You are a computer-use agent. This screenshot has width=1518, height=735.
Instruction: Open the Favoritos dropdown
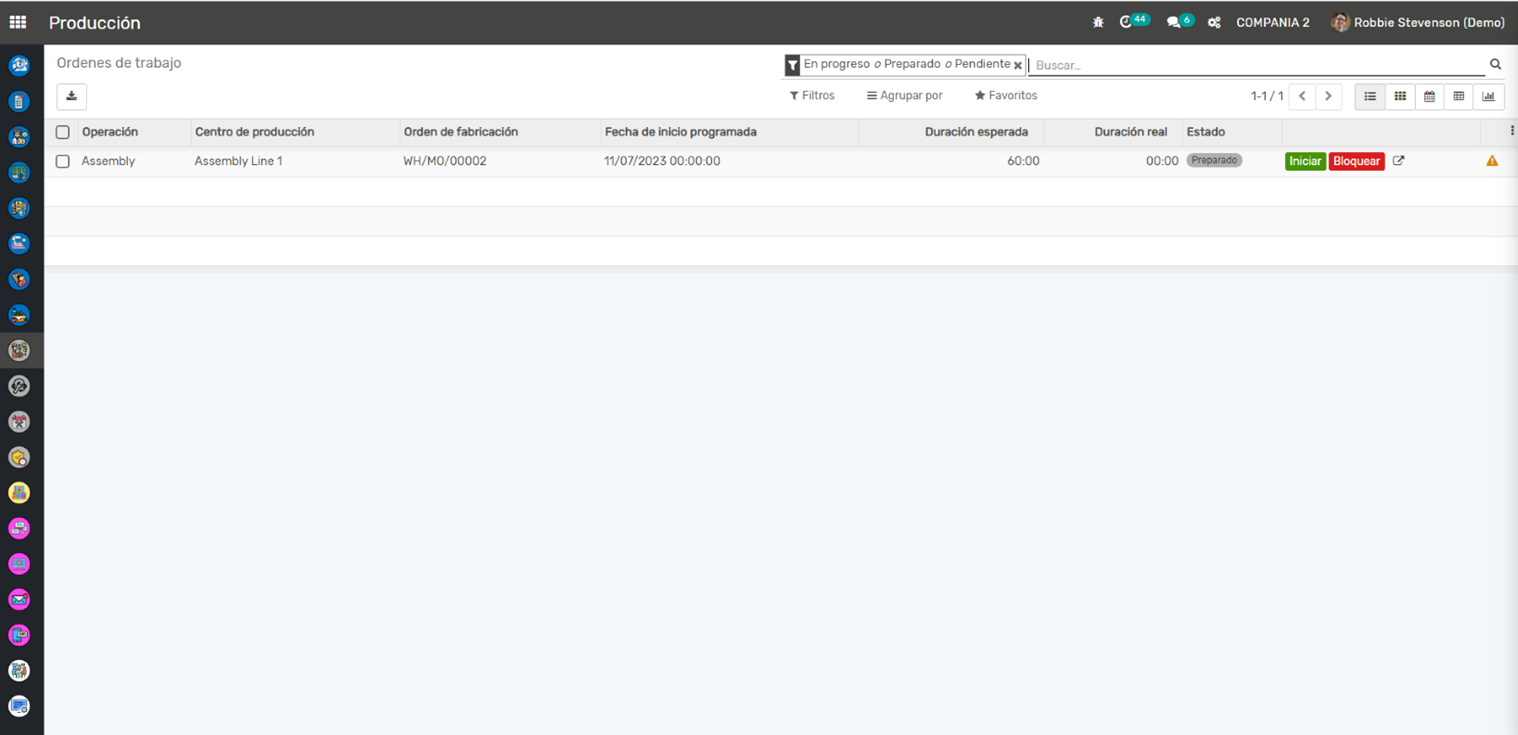click(1006, 96)
